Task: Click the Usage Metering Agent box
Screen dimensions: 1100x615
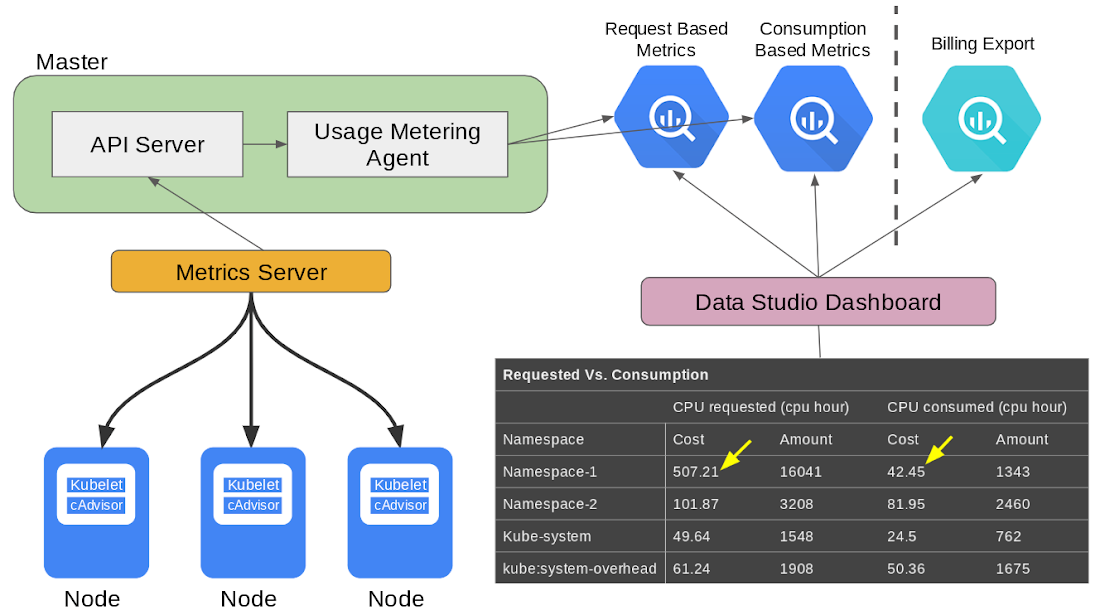Action: [397, 144]
